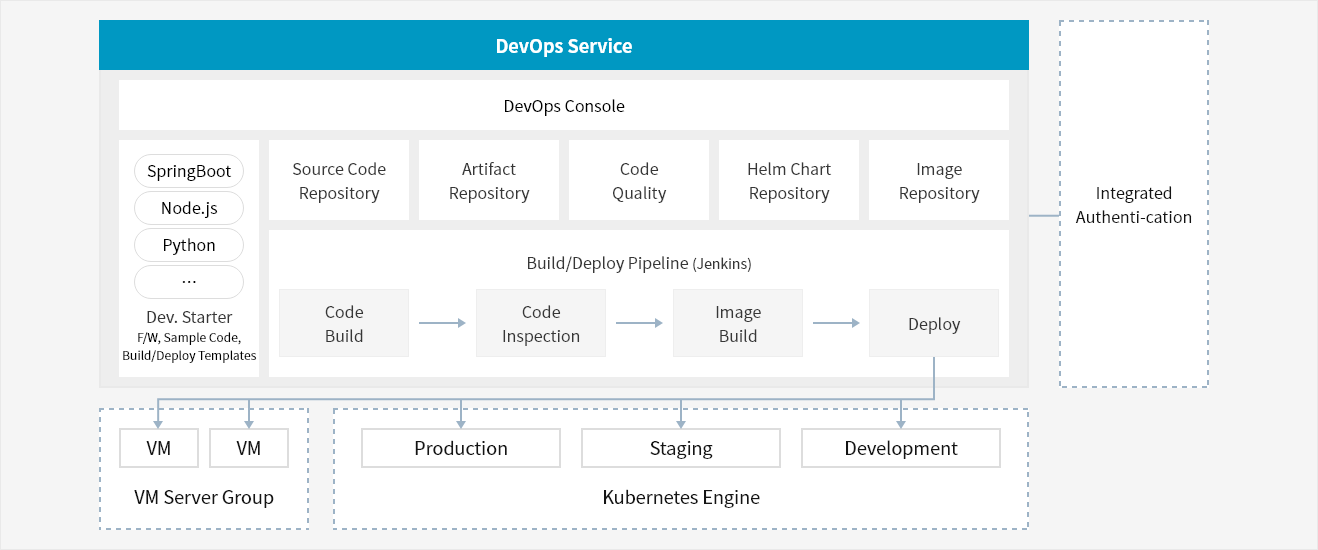
Task: Open the Helm Chart Repository box
Action: tap(789, 180)
